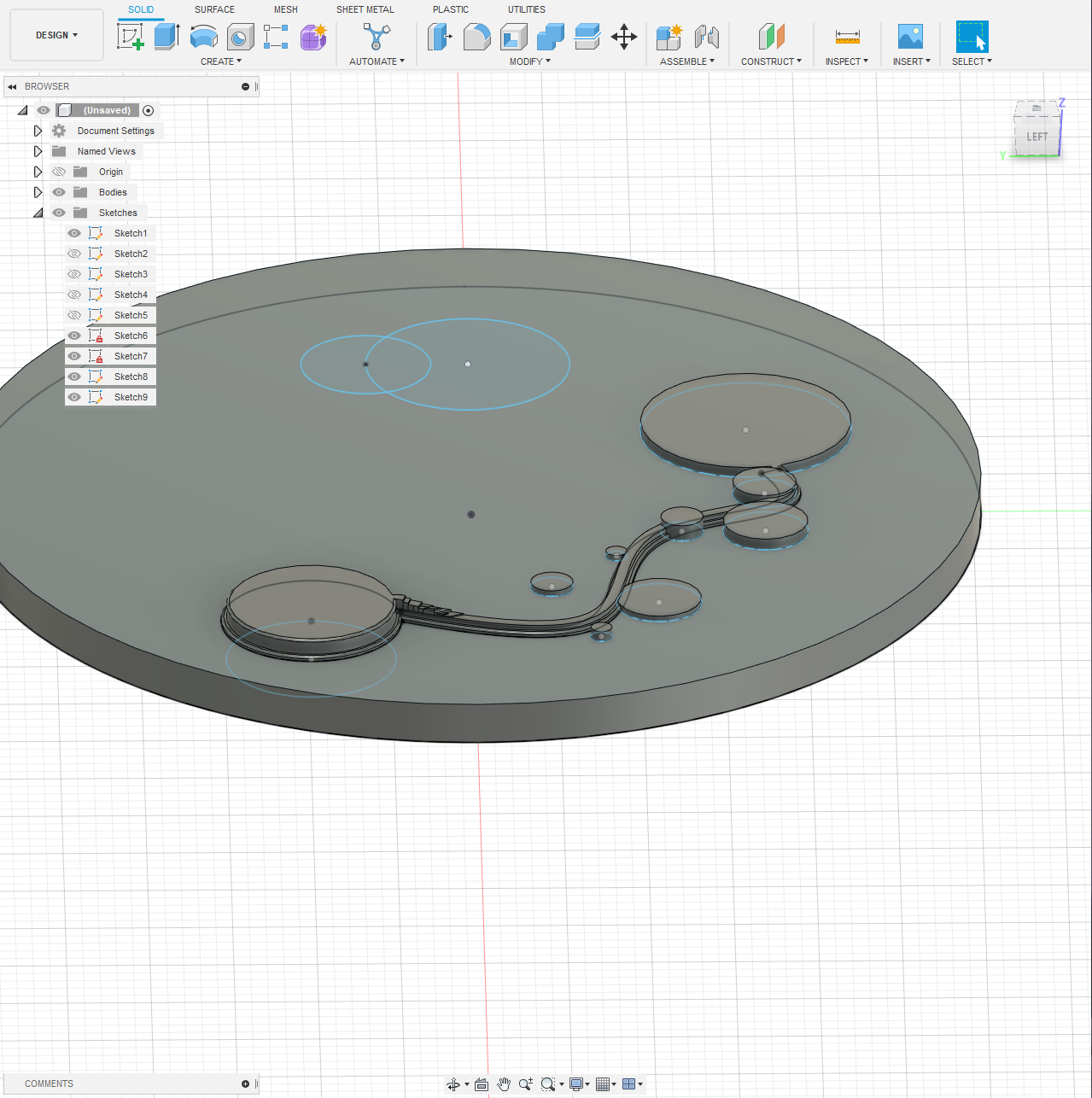Open the Press Pull tool
Screen dimensions: 1092x1098
[440, 37]
